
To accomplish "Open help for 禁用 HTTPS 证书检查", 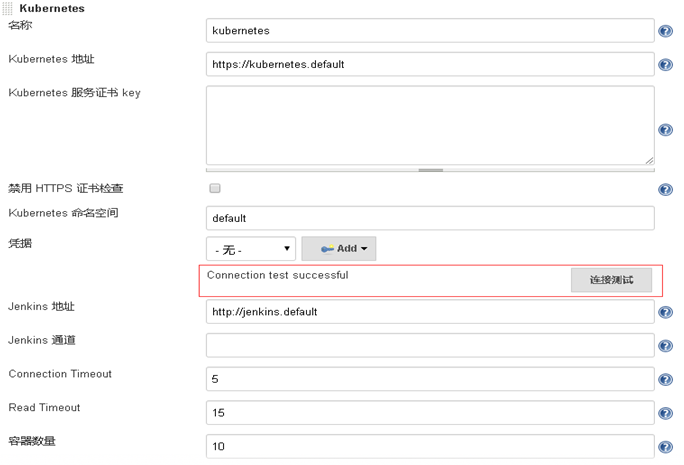I will tap(665, 189).
